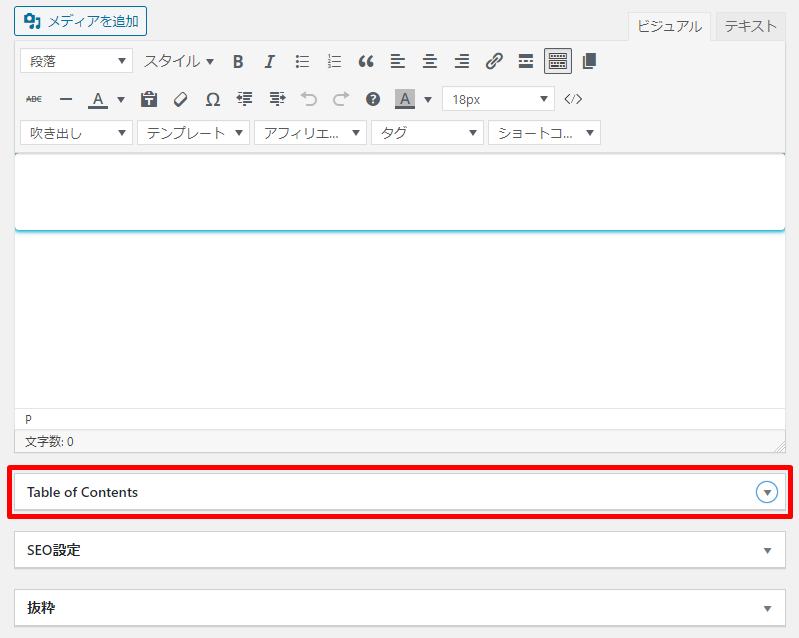799x638 pixels.
Task: Open keyboard shortcuts help icon
Action: click(373, 99)
